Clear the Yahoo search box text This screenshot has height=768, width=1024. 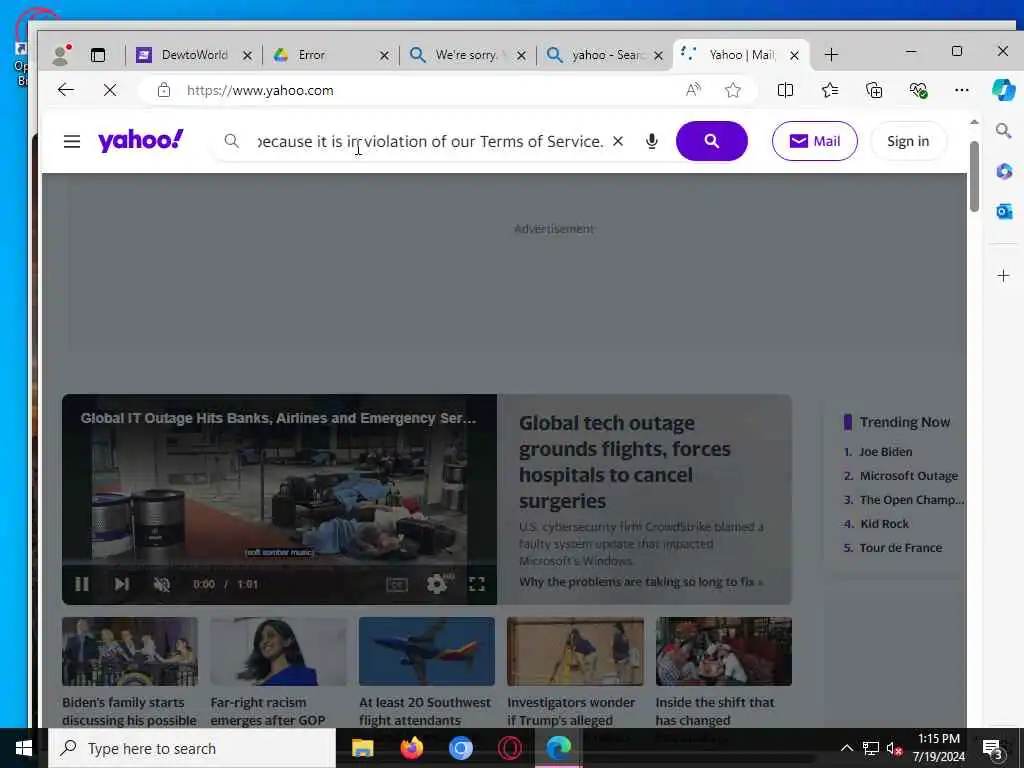pos(618,141)
